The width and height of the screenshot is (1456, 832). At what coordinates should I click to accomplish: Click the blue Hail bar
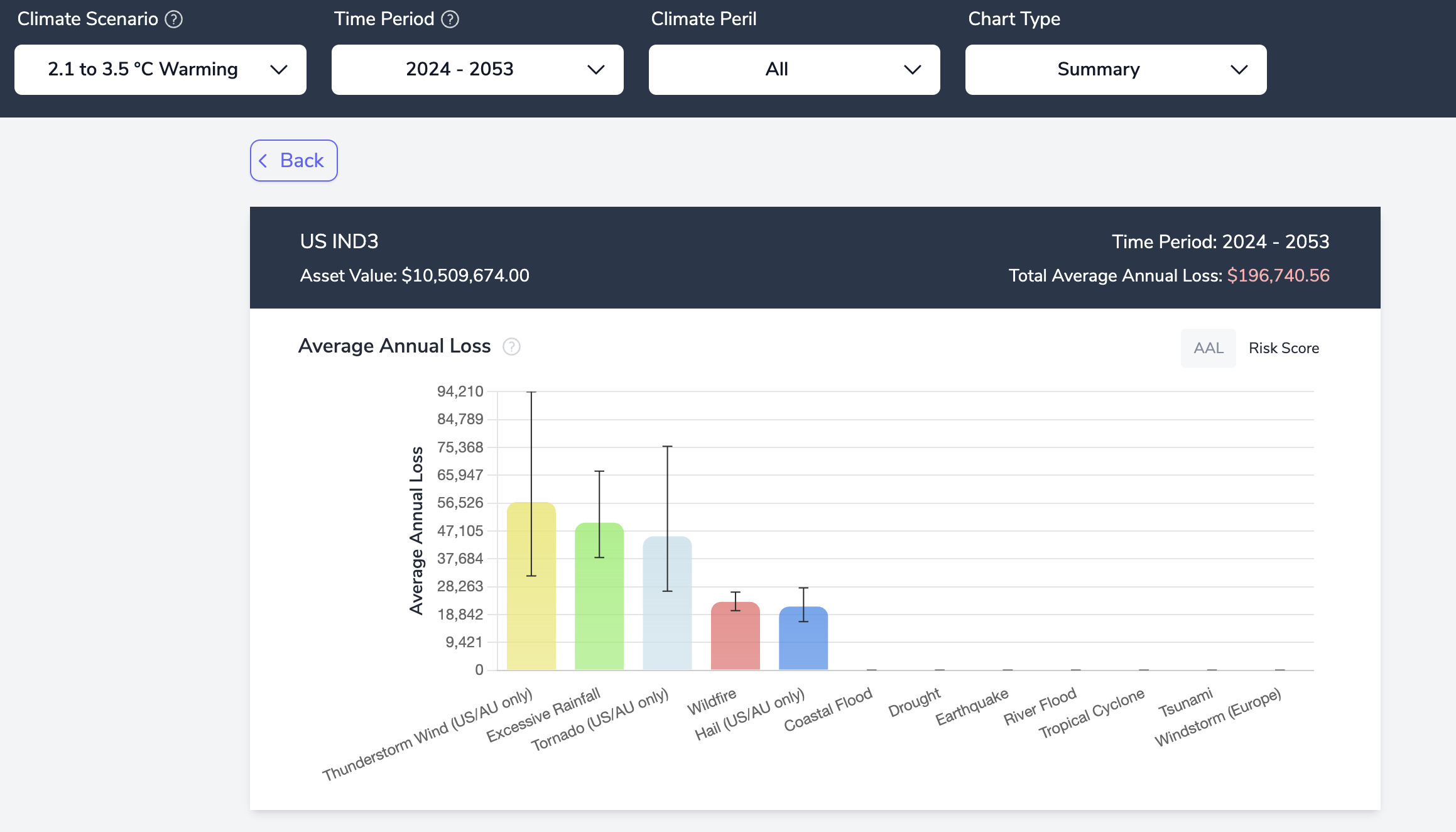[803, 638]
